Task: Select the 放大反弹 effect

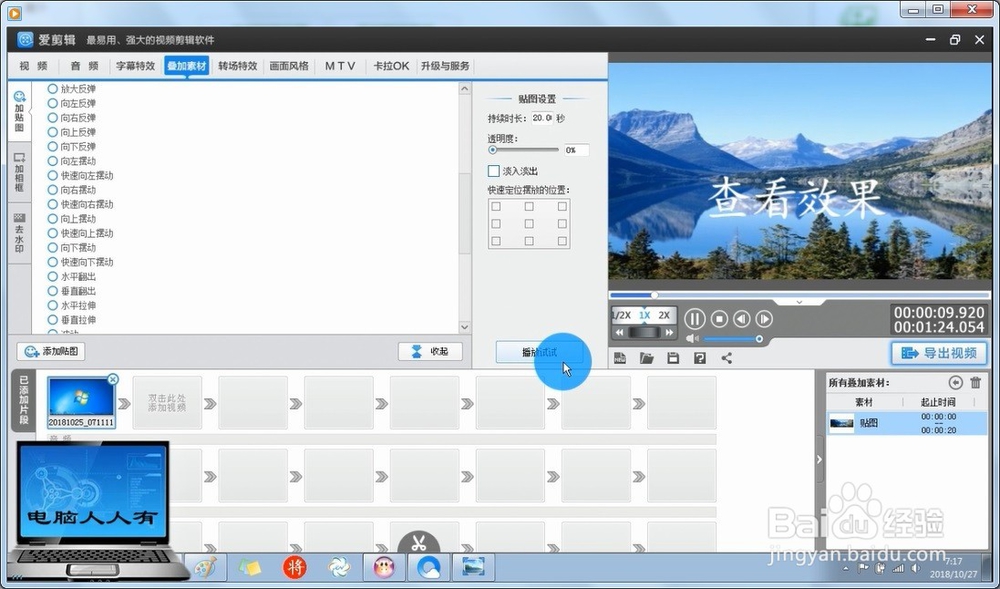Action: point(72,89)
